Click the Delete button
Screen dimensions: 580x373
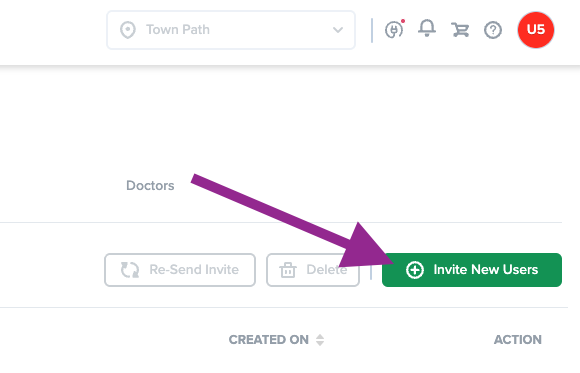pos(313,270)
